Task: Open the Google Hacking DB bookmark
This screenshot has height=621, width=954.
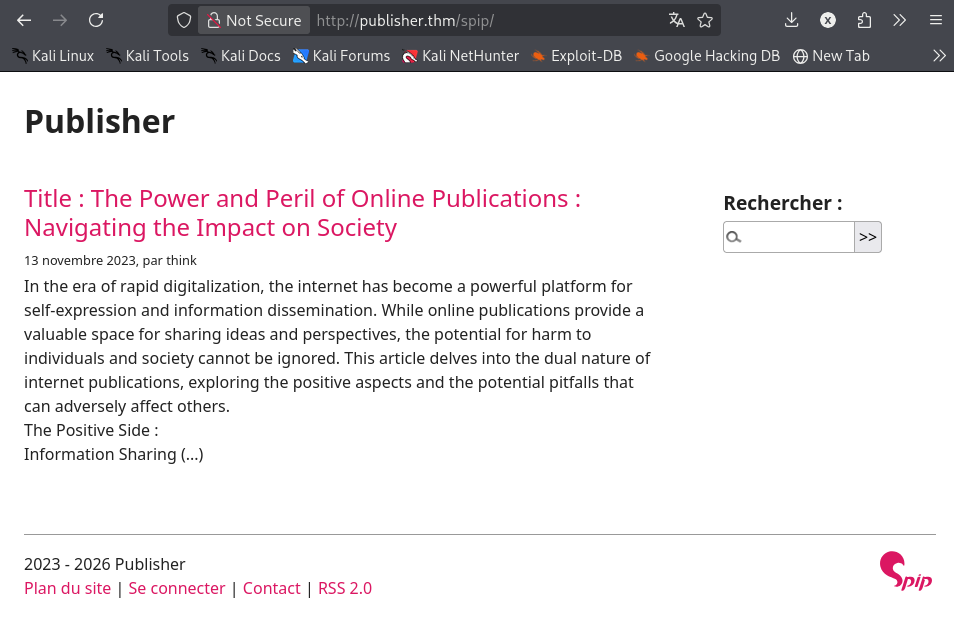Action: tap(706, 56)
